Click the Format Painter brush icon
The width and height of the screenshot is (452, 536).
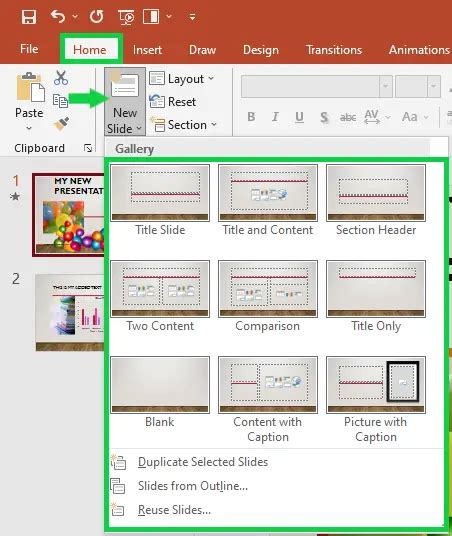(62, 124)
